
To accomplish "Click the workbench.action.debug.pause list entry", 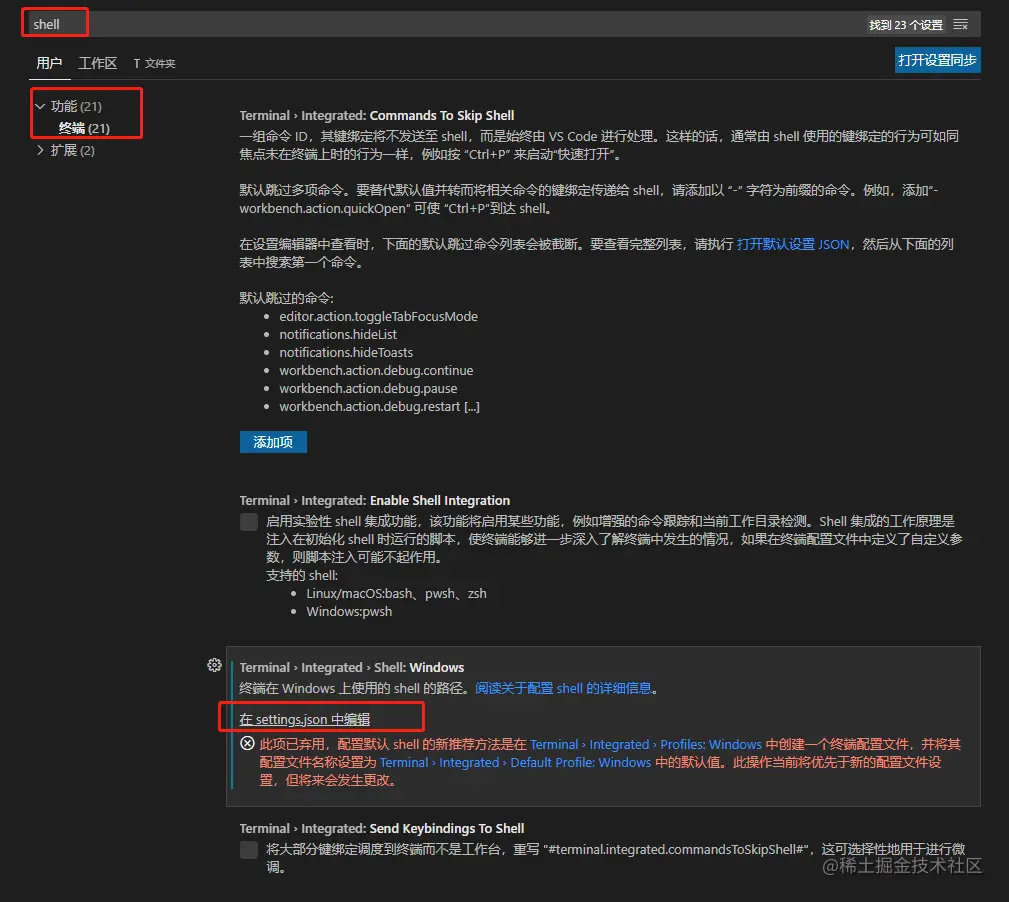I will [368, 389].
